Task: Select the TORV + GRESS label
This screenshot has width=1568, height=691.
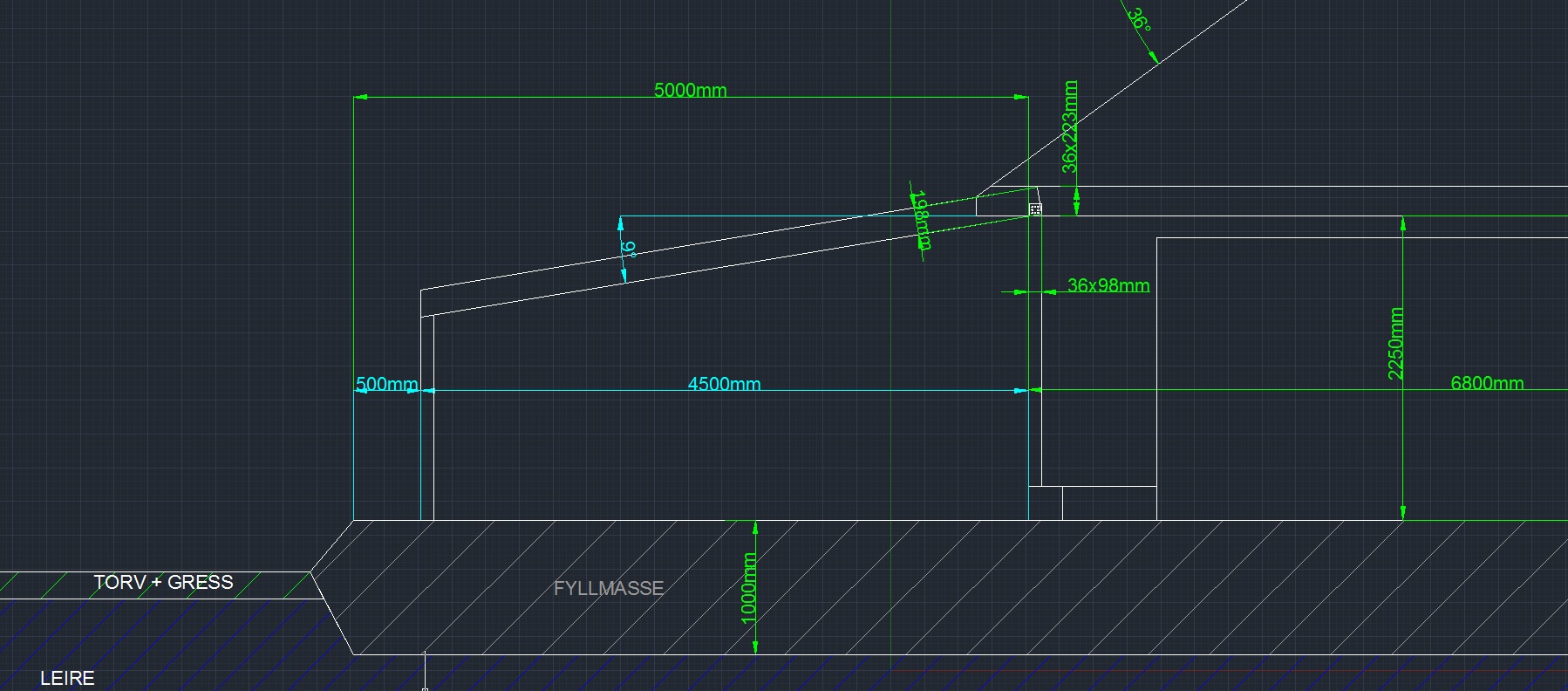Action: tap(163, 582)
